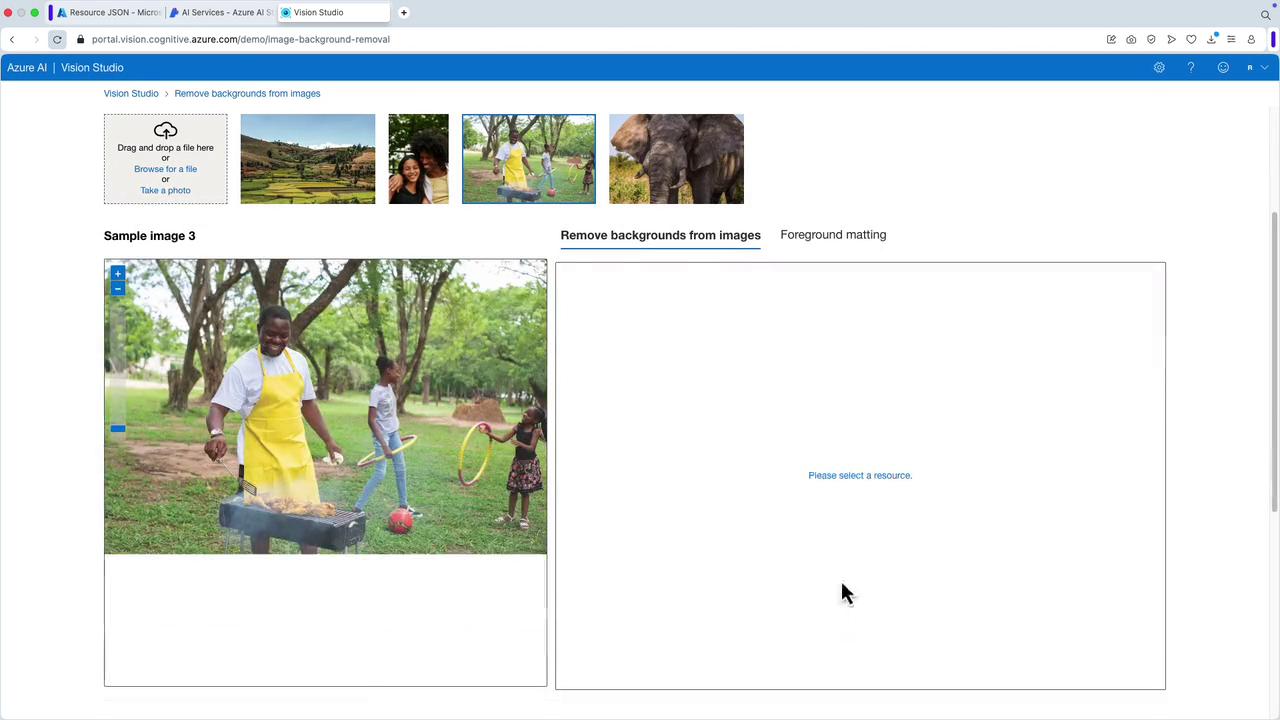
Task: Click Vision Studio header title
Action: coord(92,68)
